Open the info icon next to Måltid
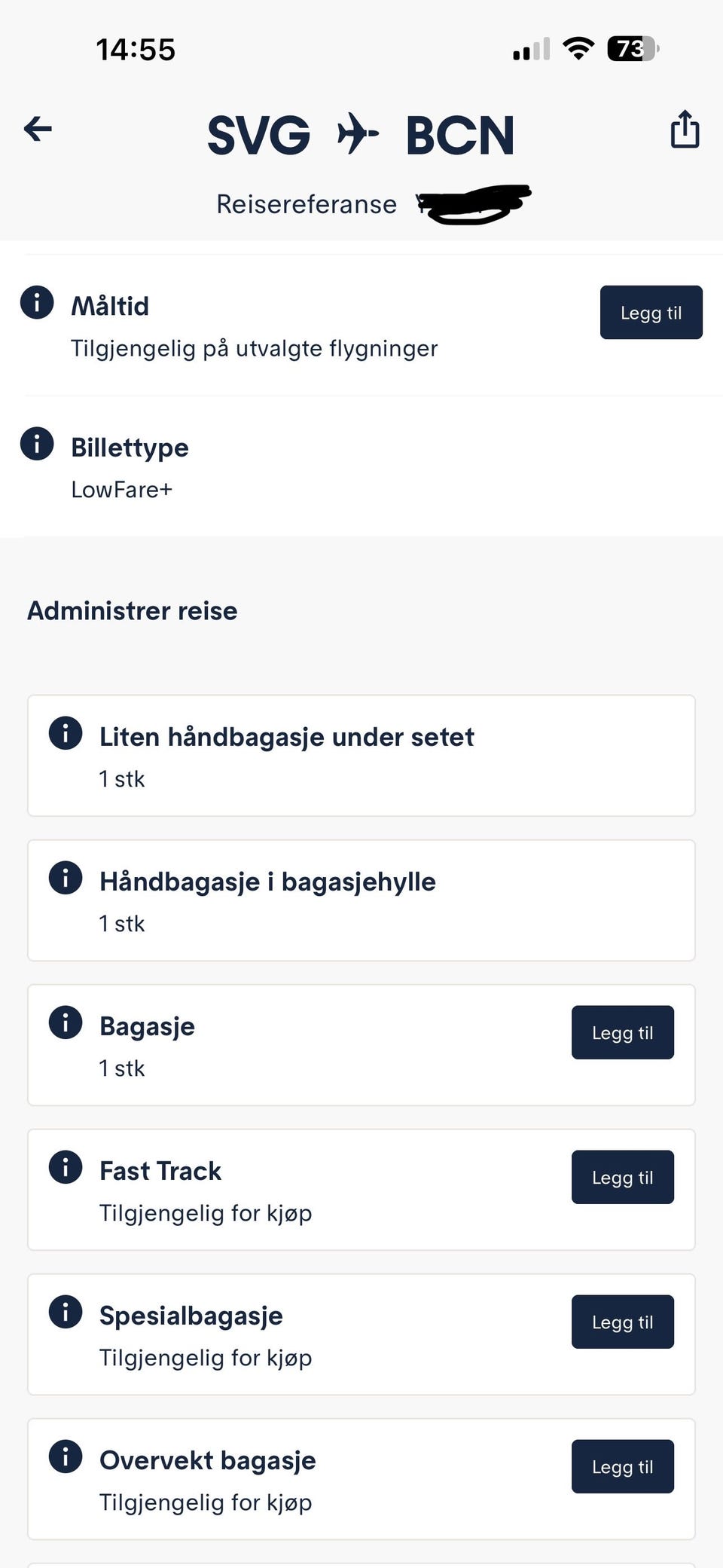This screenshot has height=1568, width=723. (36, 303)
